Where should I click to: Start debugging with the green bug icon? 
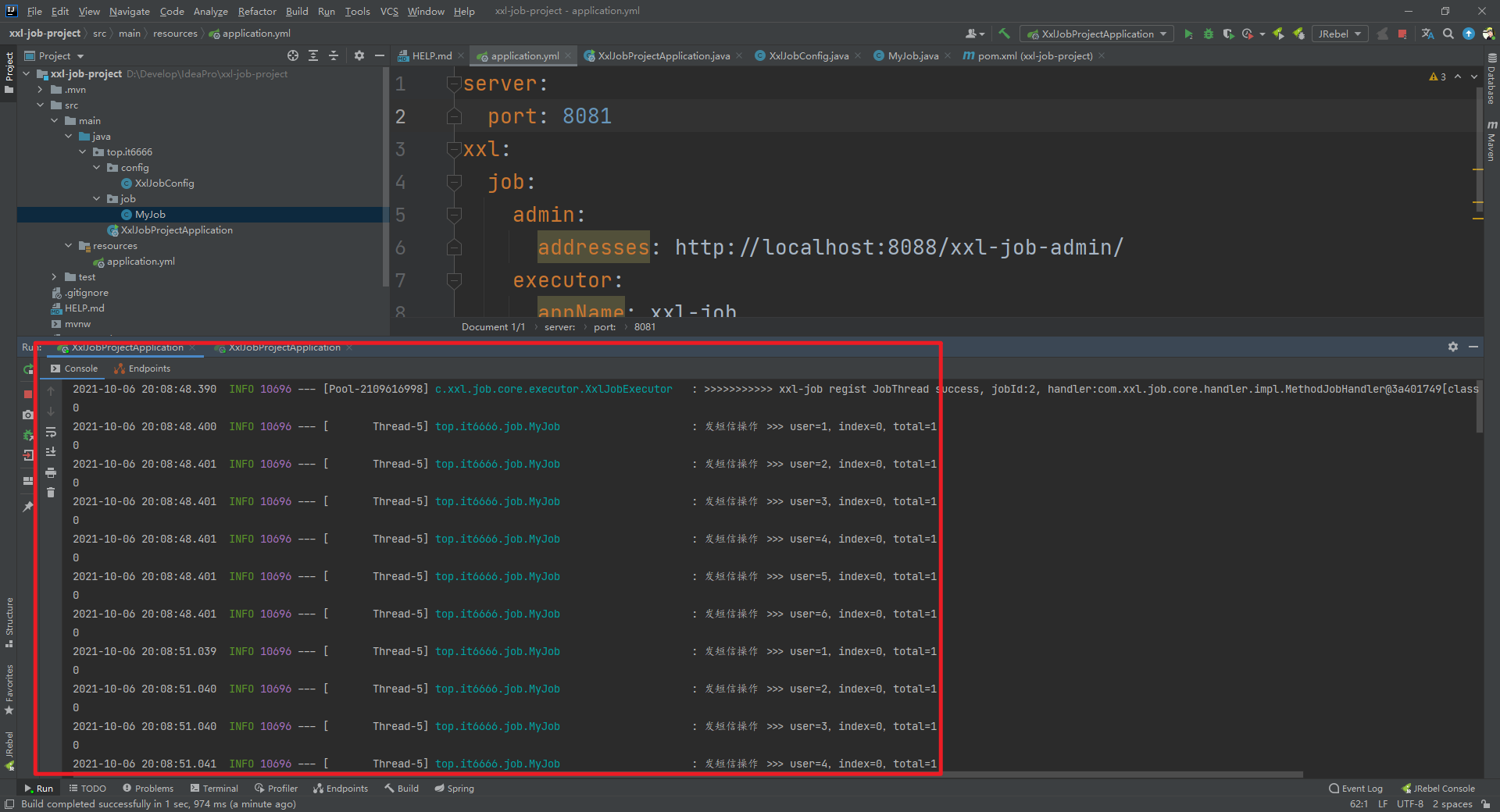pyautogui.click(x=1209, y=34)
